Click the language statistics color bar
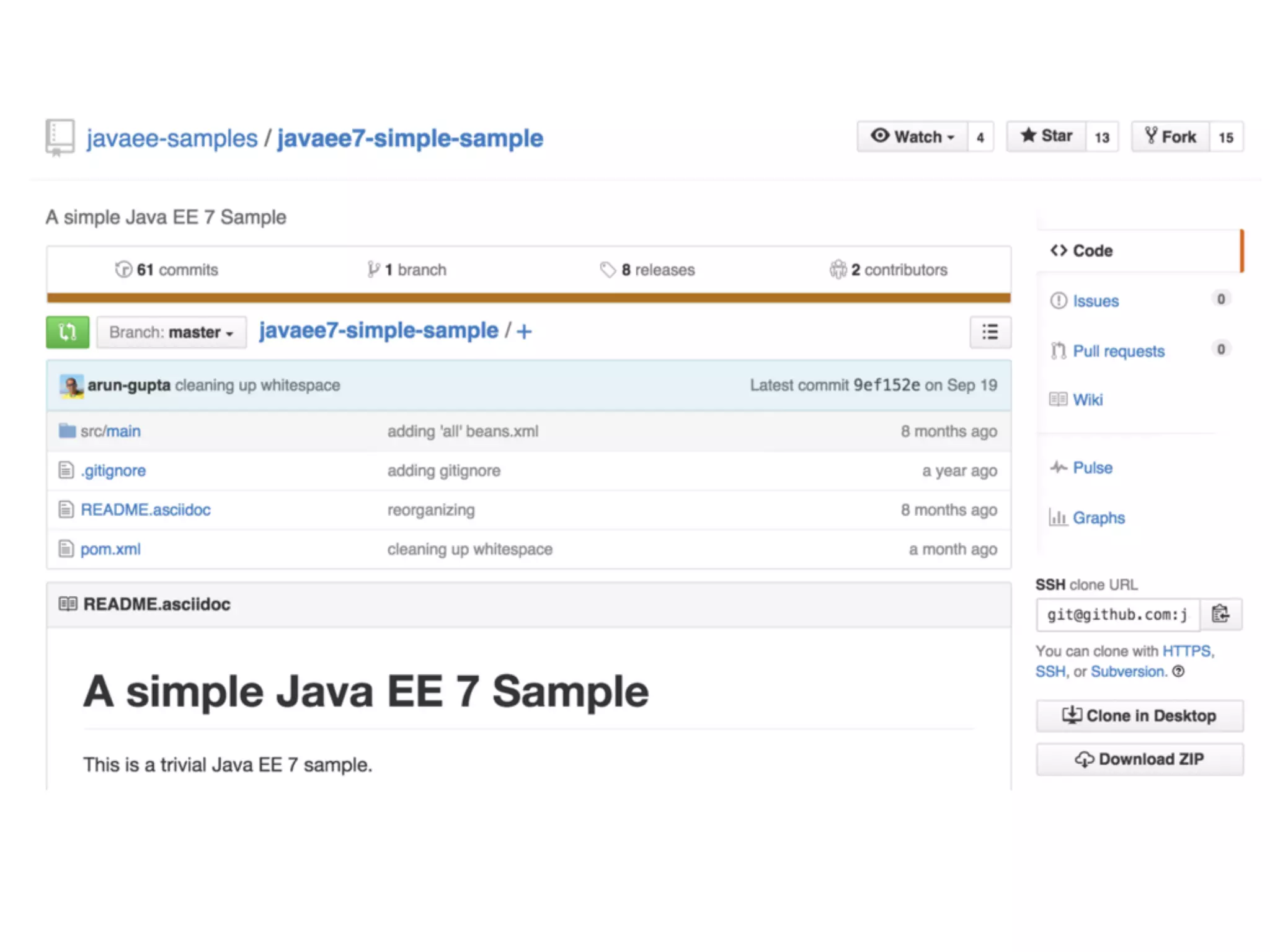This screenshot has width=1270, height=952. point(528,298)
